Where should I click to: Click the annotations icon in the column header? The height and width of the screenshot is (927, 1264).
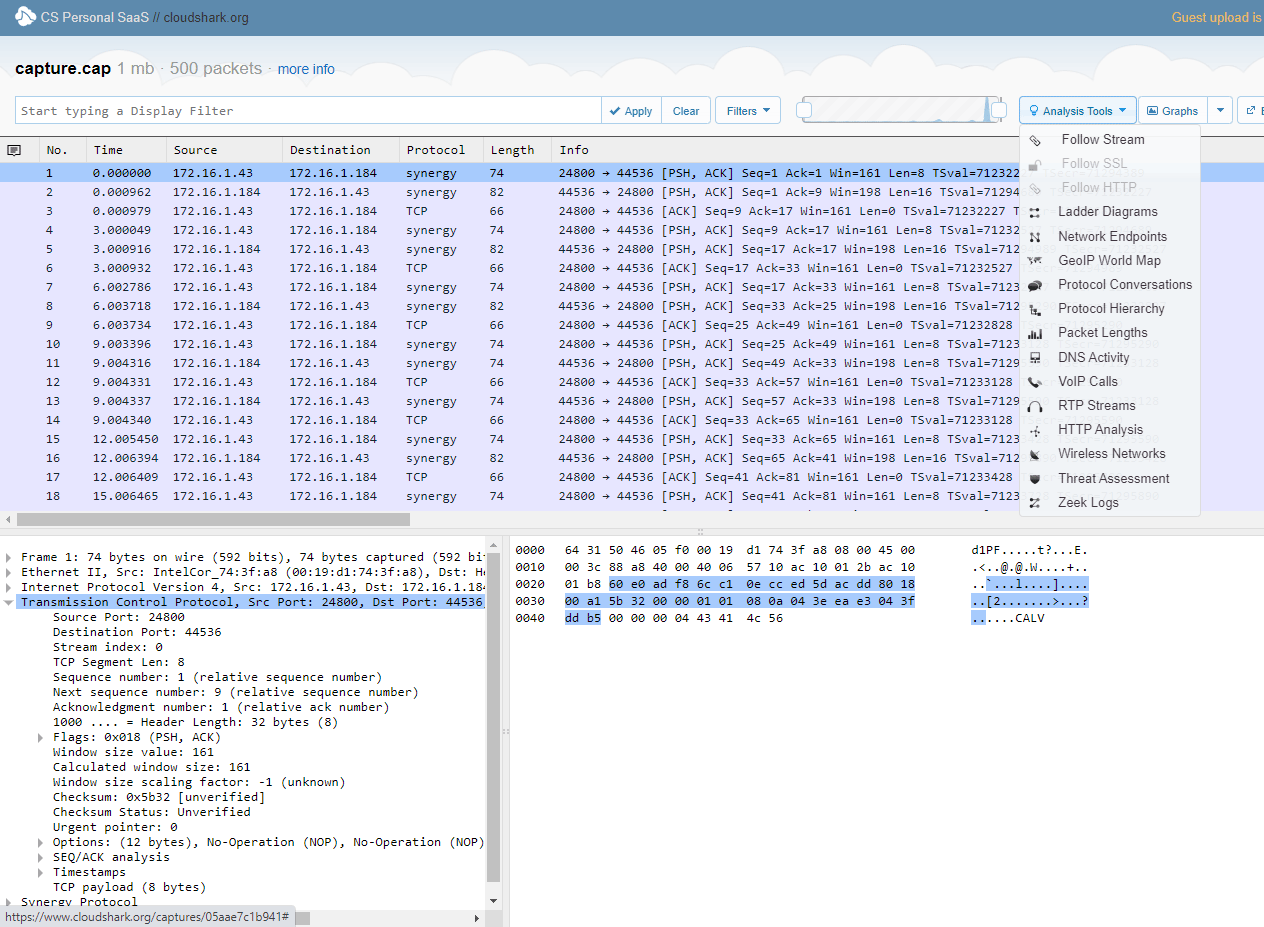pyautogui.click(x=14, y=150)
